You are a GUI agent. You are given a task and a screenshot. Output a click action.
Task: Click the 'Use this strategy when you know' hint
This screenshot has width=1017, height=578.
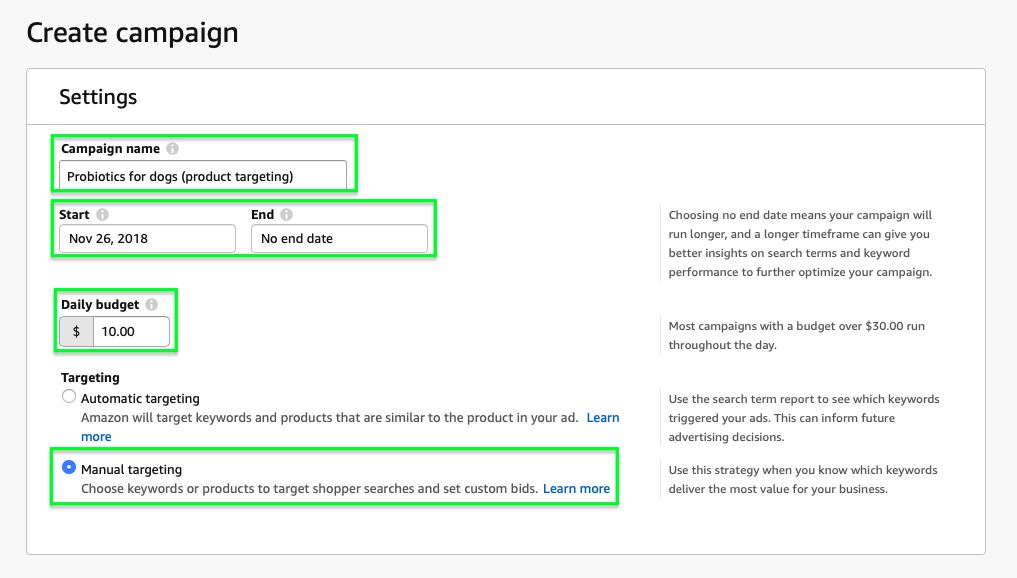803,479
